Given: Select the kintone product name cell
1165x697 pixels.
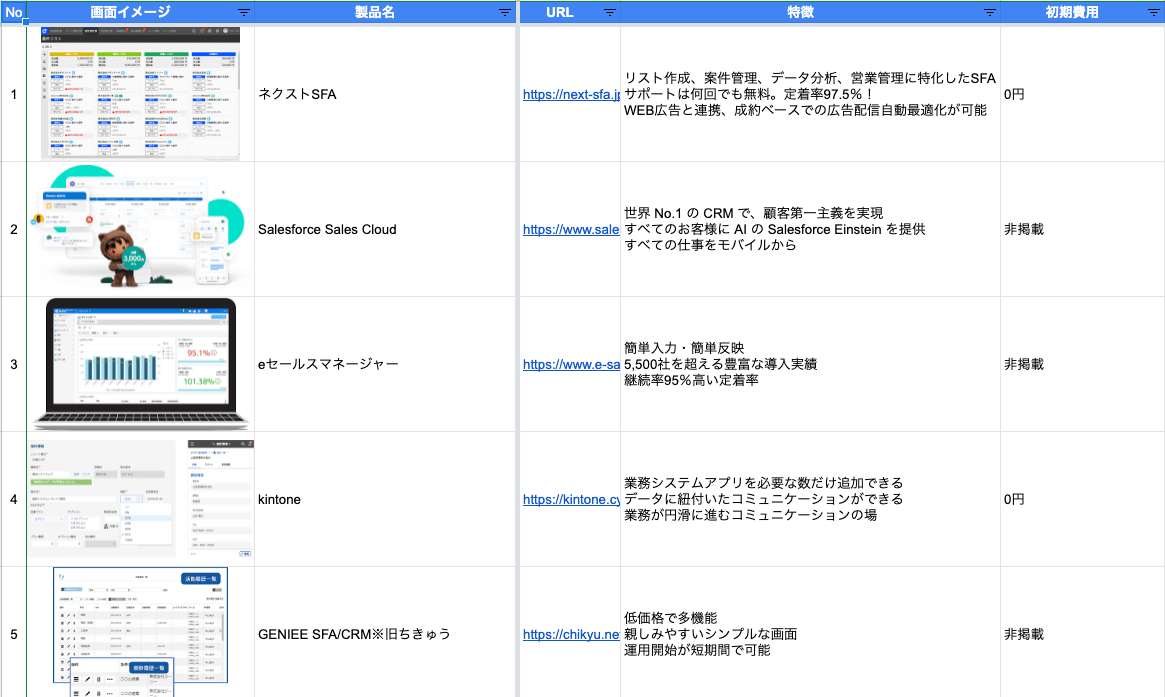Looking at the screenshot, I should [385, 499].
